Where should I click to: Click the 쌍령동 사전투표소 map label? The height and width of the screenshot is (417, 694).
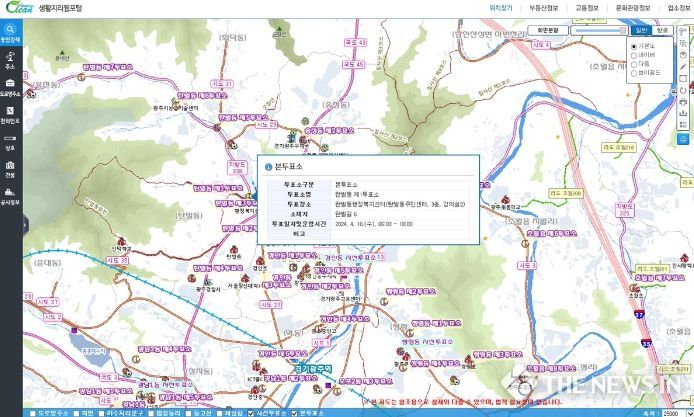[x=428, y=342]
